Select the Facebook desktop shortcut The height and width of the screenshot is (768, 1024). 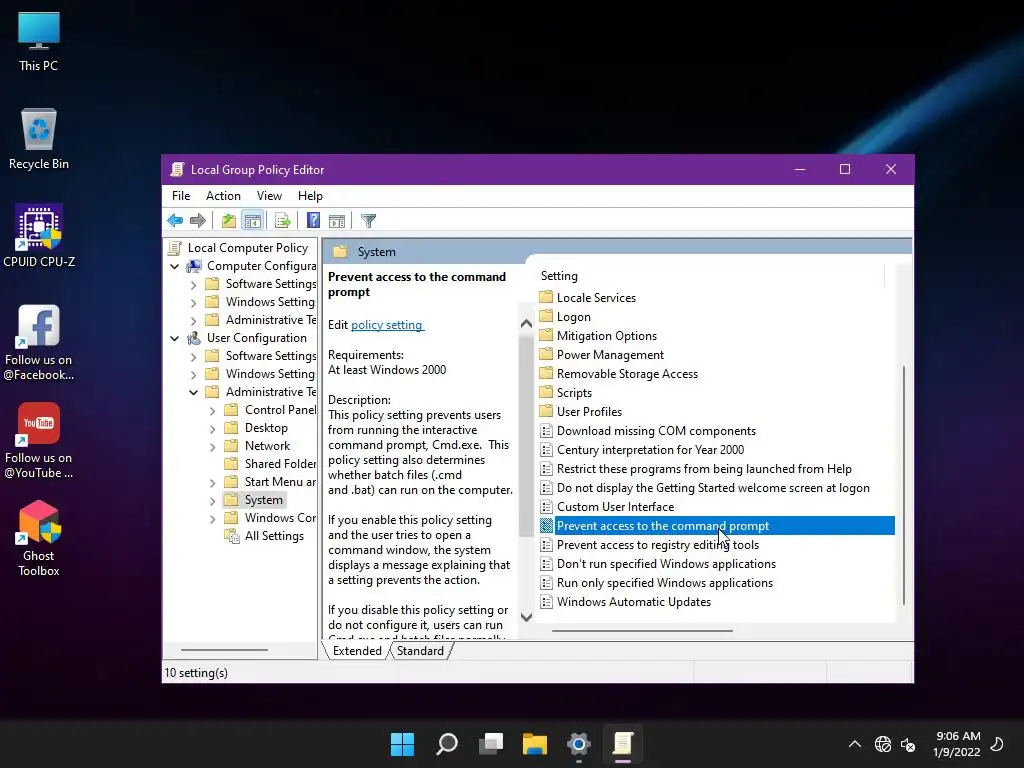click(39, 342)
